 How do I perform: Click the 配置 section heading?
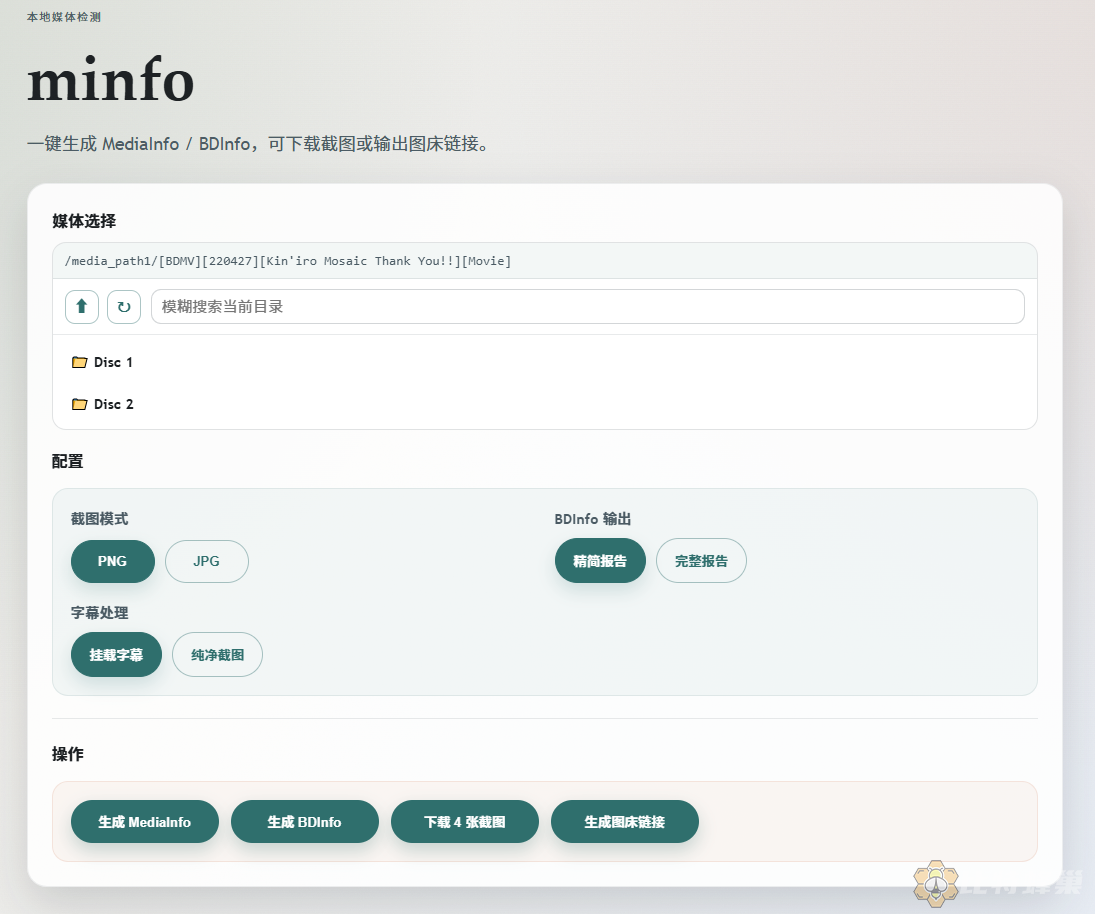click(68, 462)
